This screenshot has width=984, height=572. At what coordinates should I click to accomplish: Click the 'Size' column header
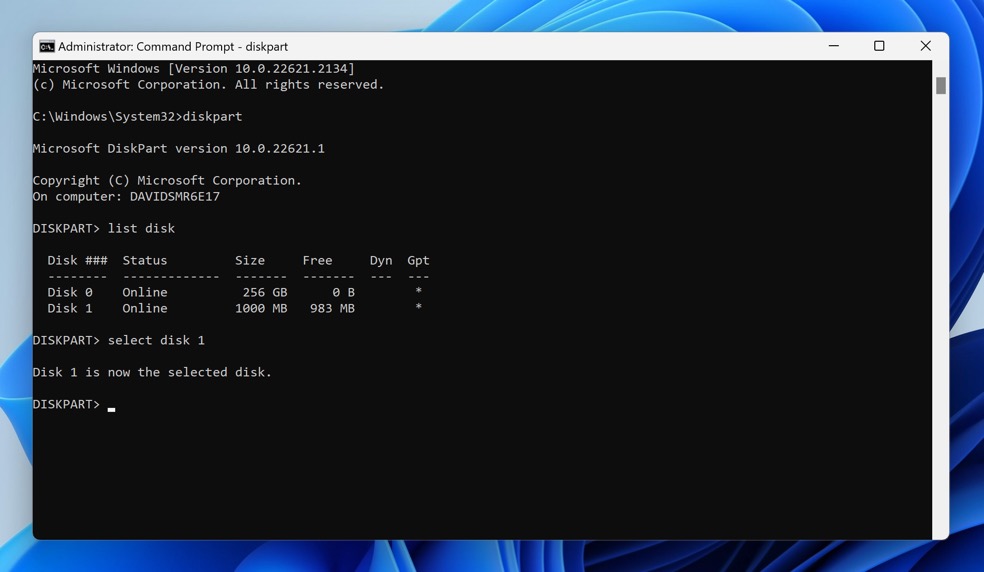pyautogui.click(x=250, y=260)
